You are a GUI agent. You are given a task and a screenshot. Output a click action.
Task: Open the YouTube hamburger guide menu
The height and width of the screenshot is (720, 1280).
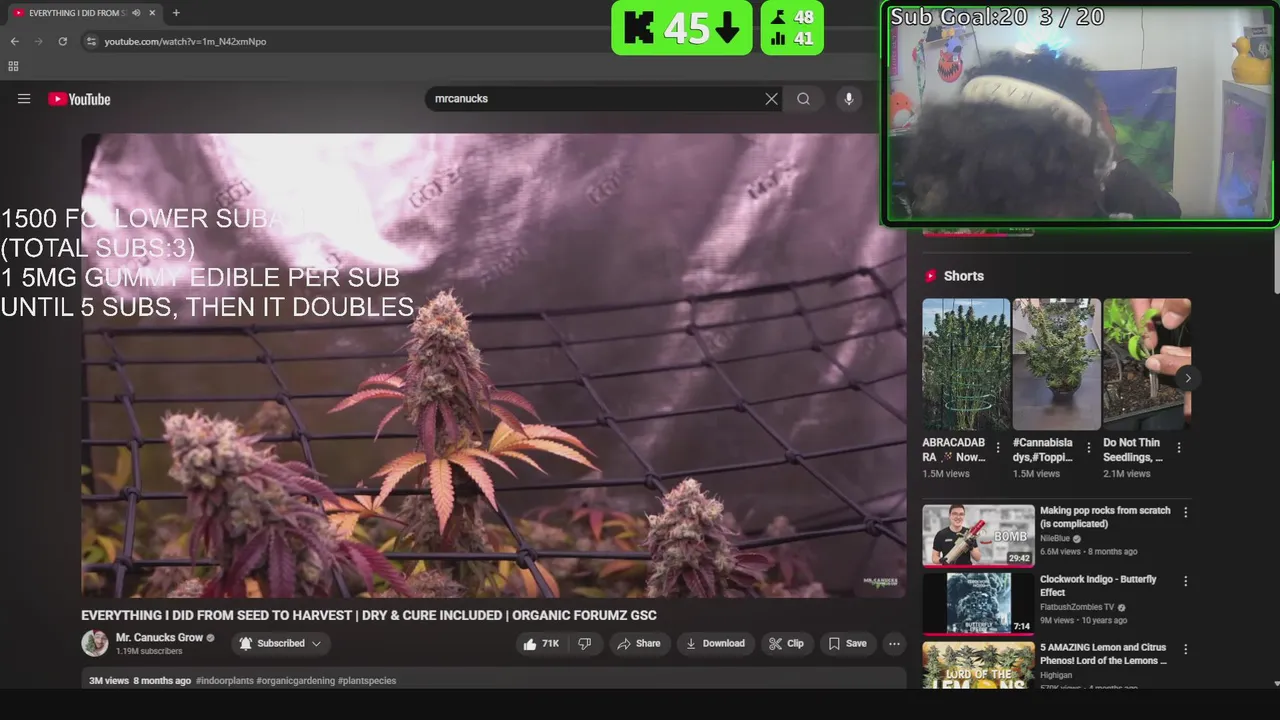click(24, 99)
